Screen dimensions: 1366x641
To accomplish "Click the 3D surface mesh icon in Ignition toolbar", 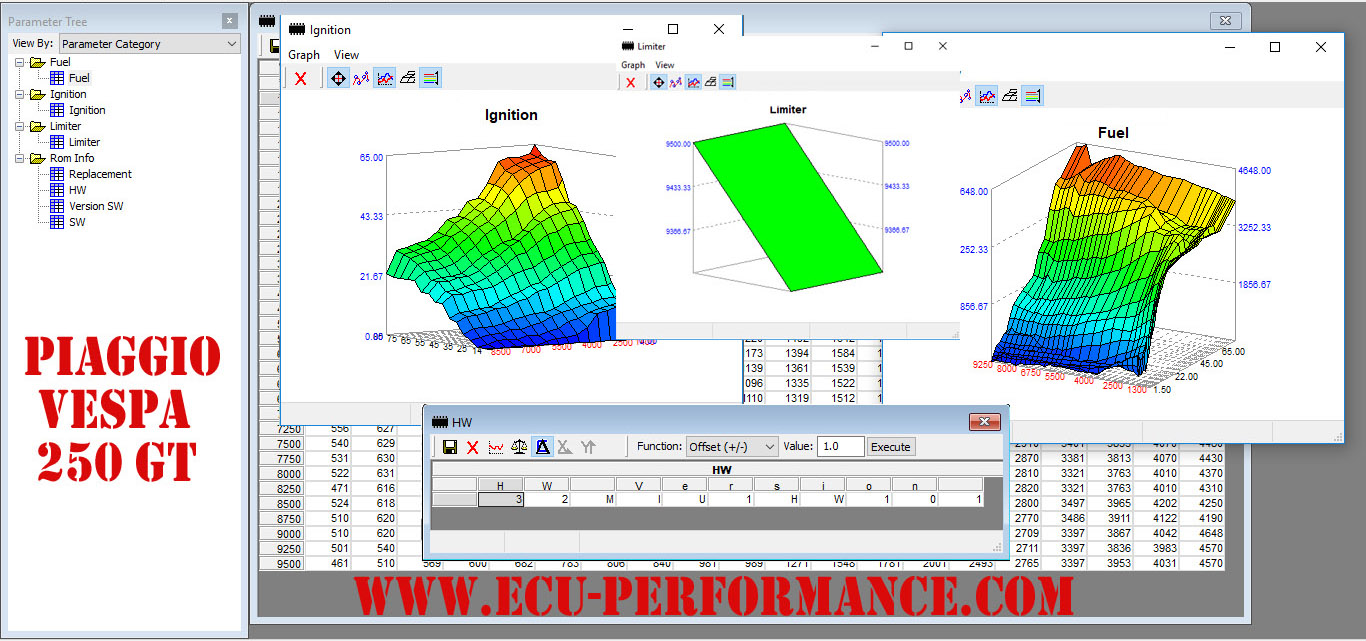I will [x=408, y=78].
